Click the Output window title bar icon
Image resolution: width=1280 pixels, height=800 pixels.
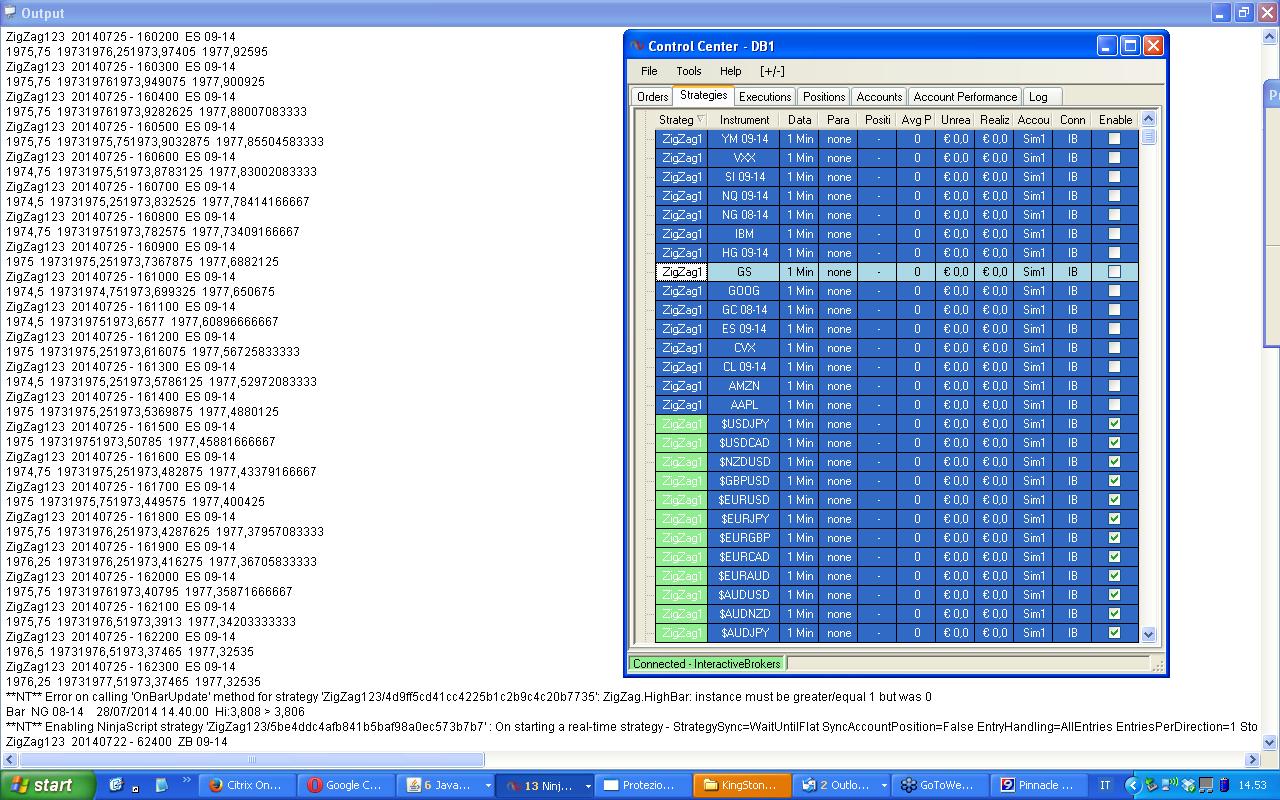click(x=10, y=13)
